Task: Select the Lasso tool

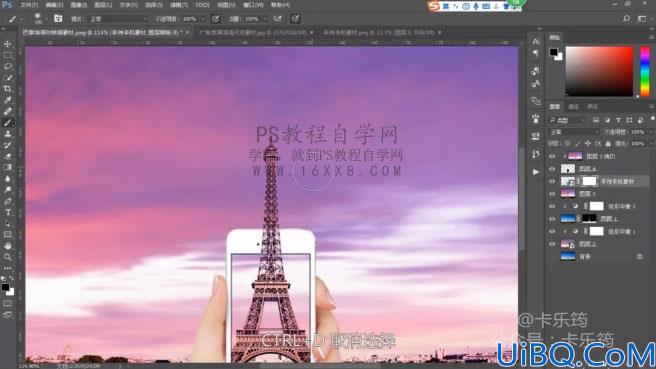Action: (x=8, y=67)
